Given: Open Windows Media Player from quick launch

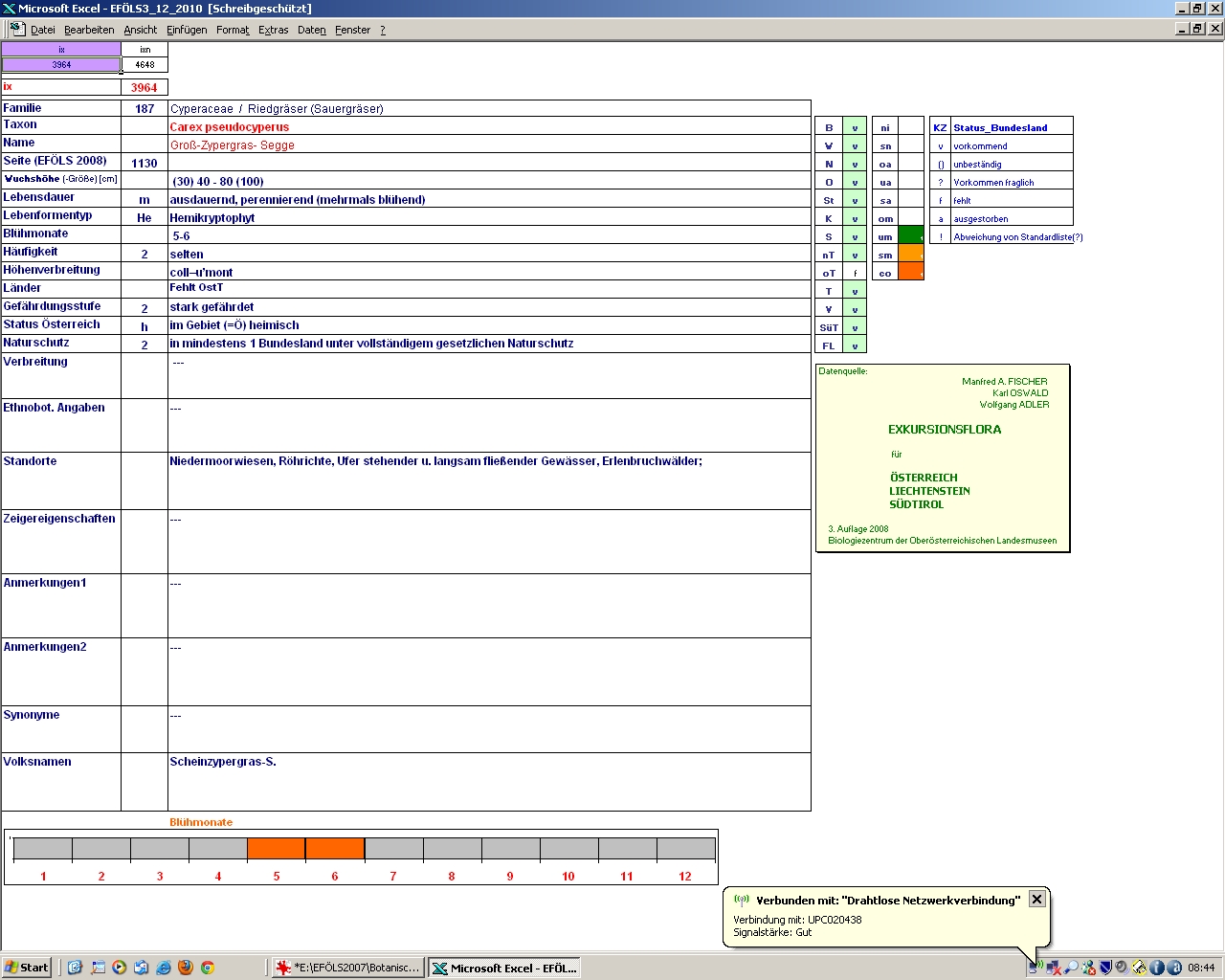Looking at the screenshot, I should 119,968.
